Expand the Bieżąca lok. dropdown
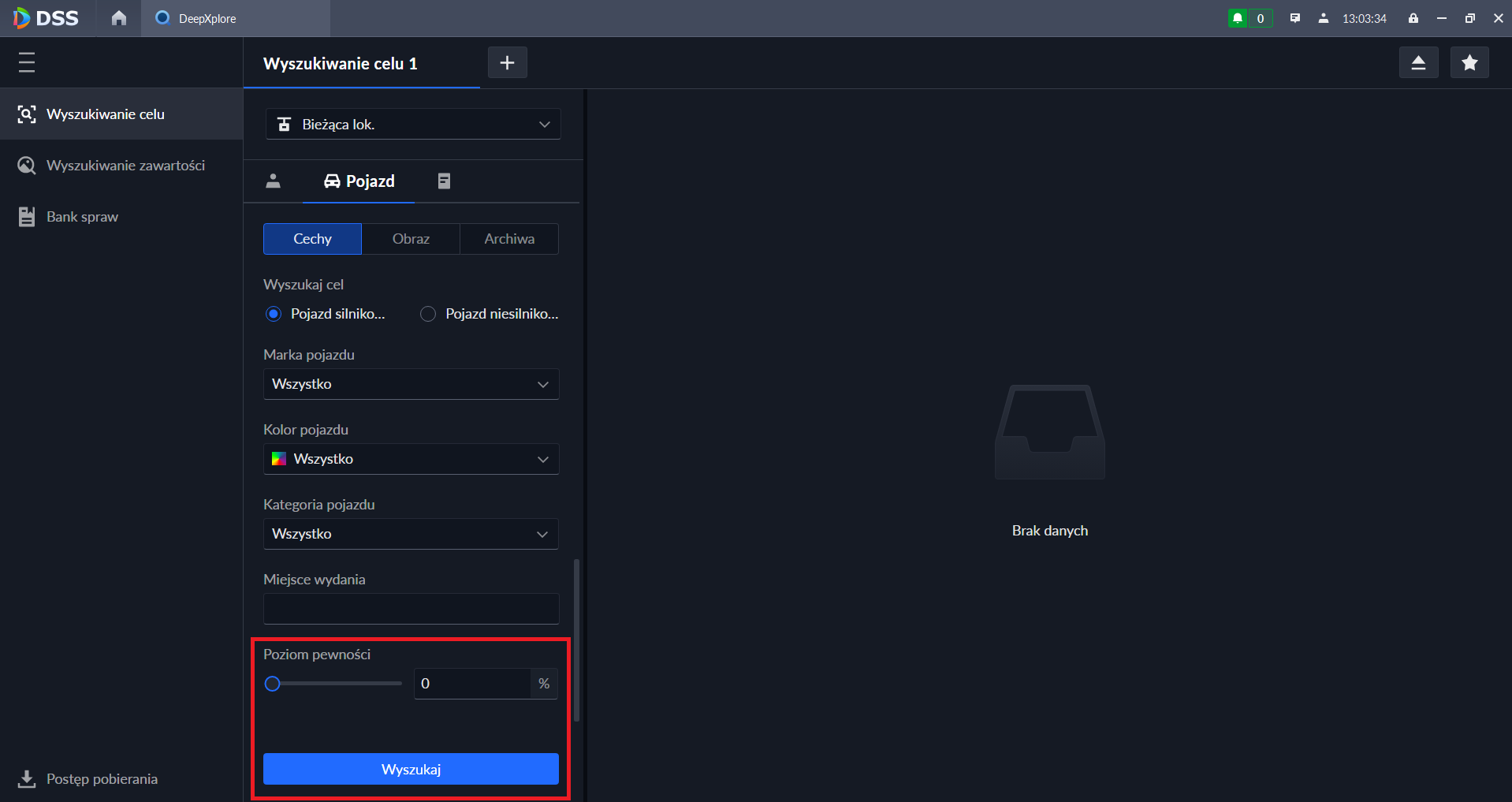1512x802 pixels. pyautogui.click(x=412, y=125)
